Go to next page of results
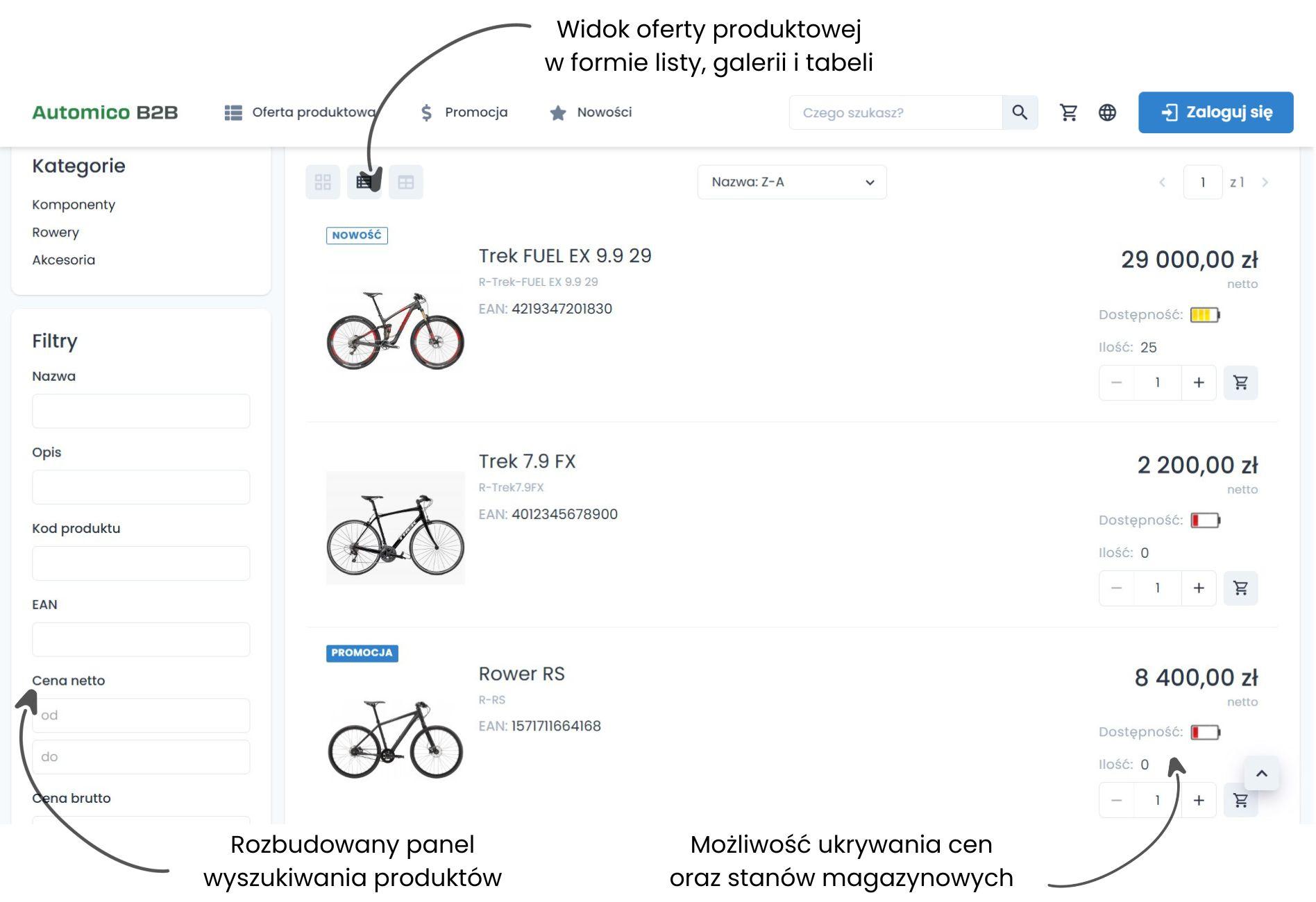 pyautogui.click(x=1265, y=182)
